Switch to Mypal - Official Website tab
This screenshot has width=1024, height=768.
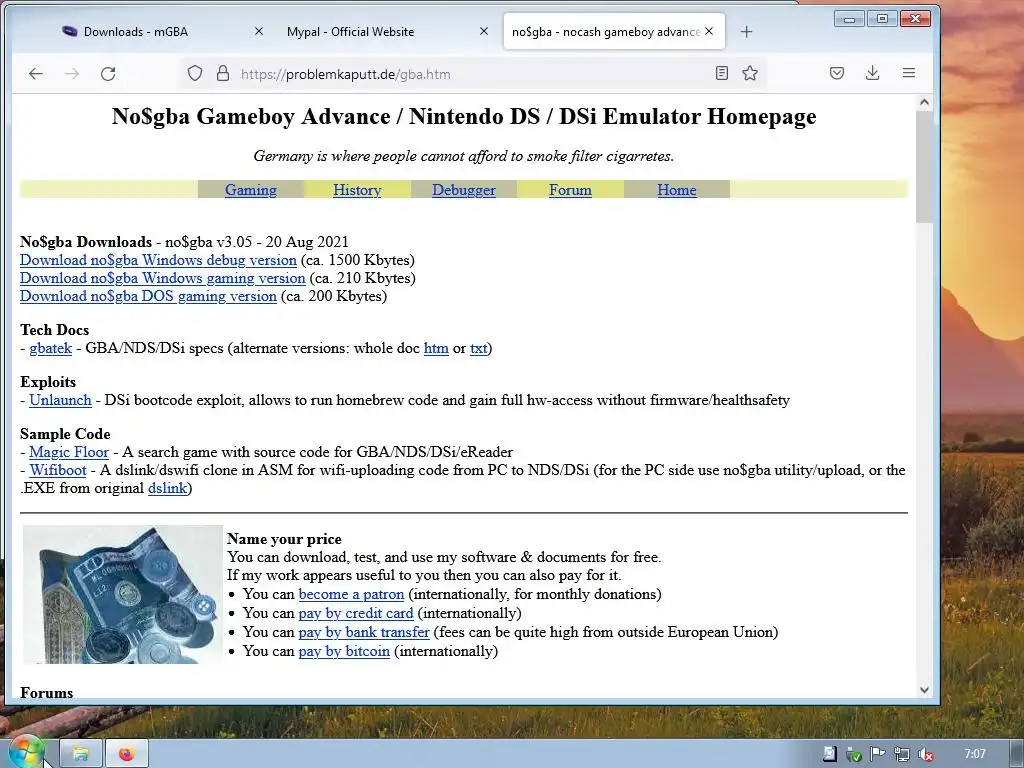388,31
